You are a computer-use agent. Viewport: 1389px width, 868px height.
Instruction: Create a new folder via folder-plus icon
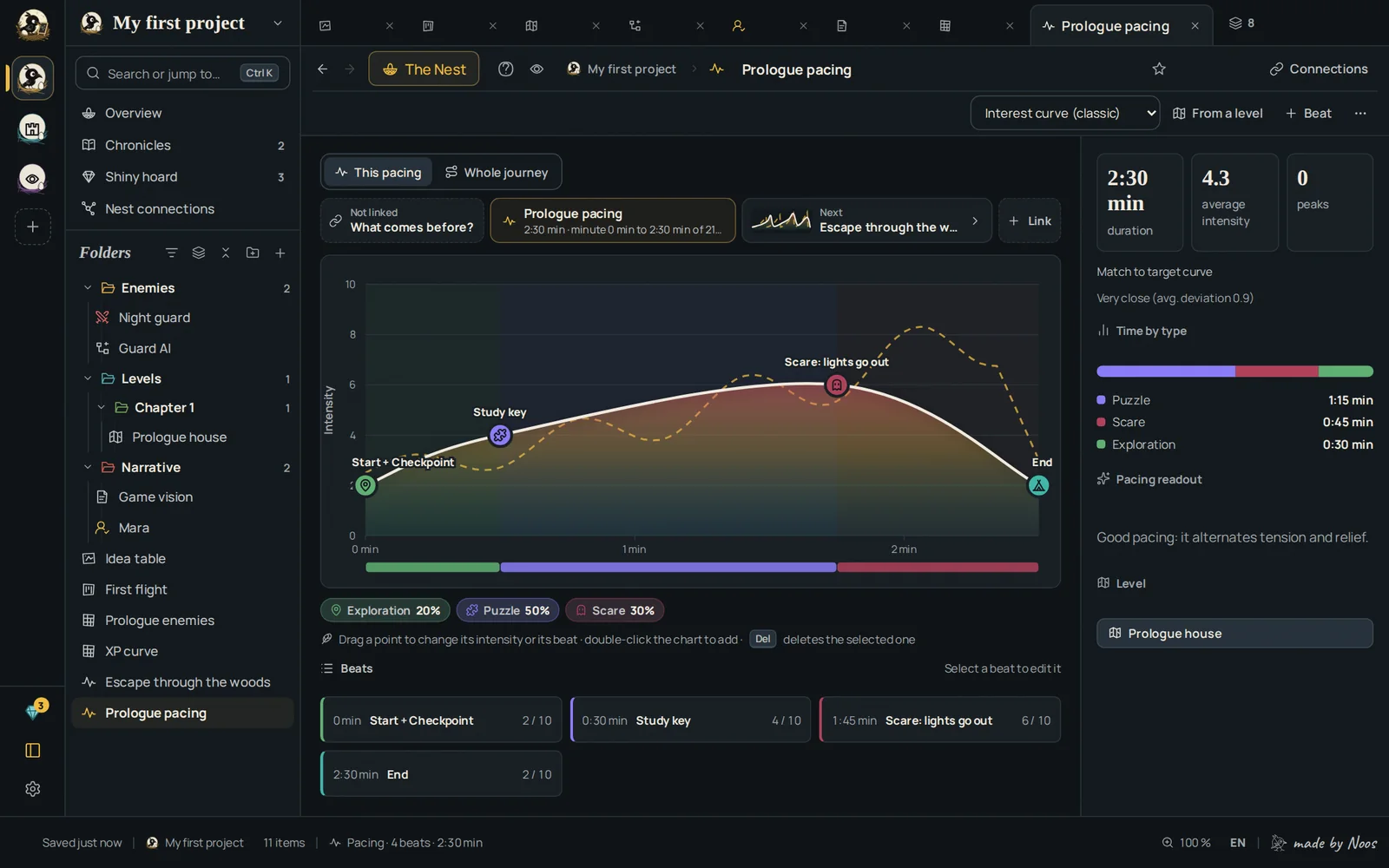click(253, 253)
